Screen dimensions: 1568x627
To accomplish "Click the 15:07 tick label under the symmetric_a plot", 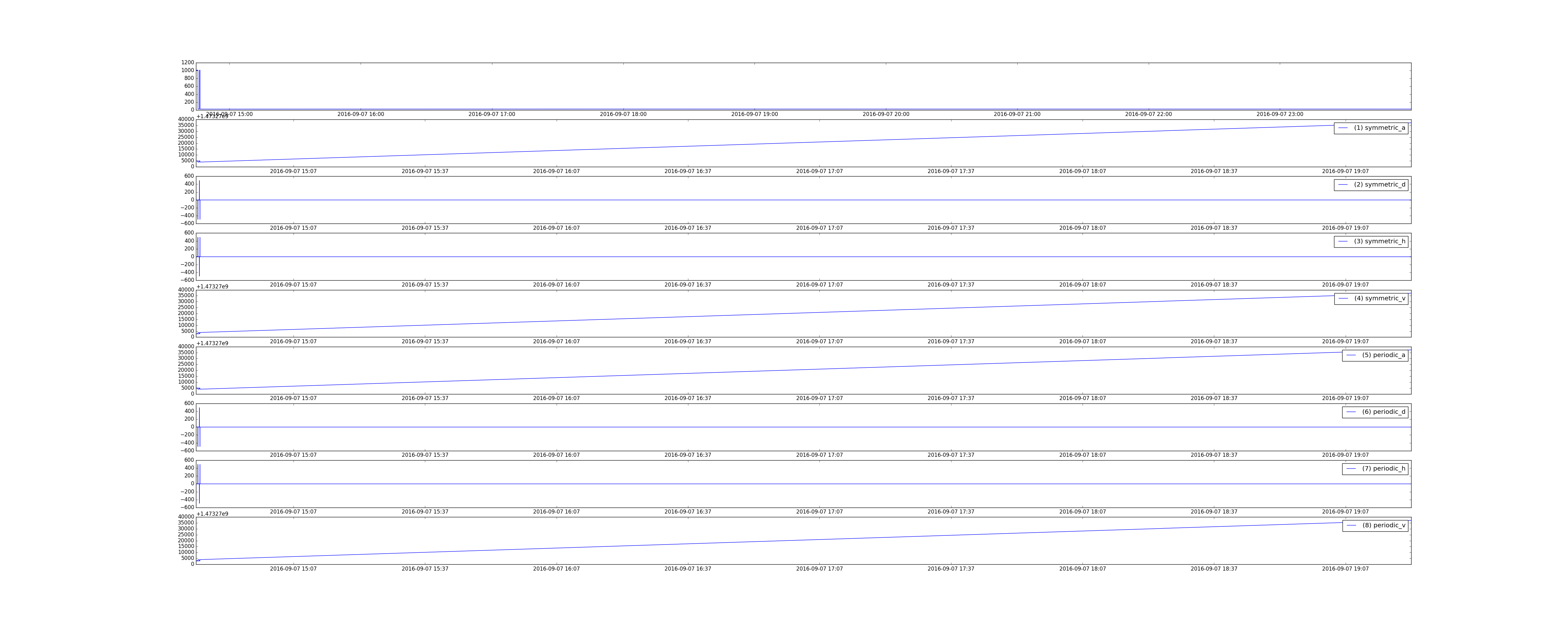I will (294, 172).
